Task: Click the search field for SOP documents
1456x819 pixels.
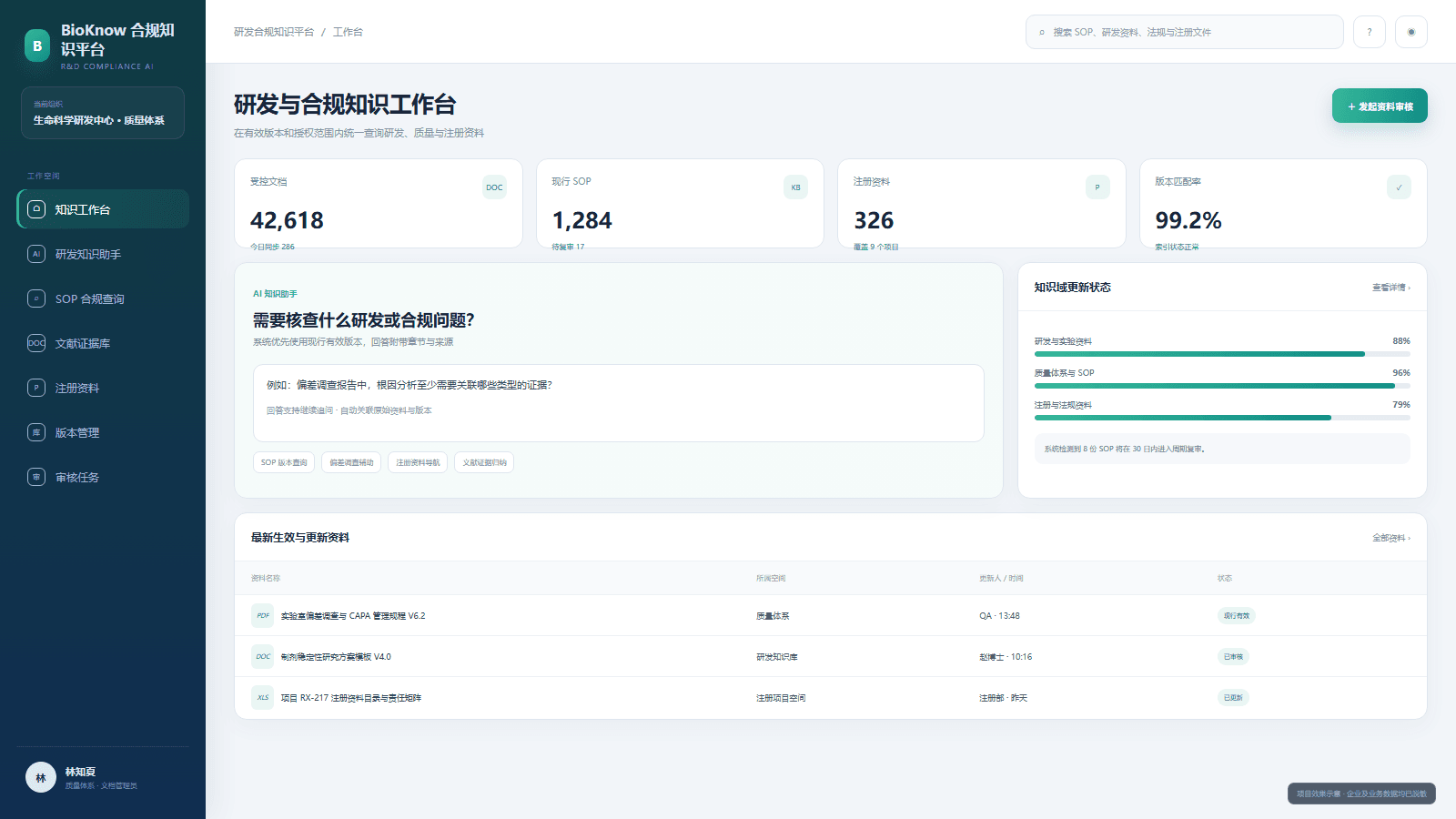Action: click(x=1184, y=32)
